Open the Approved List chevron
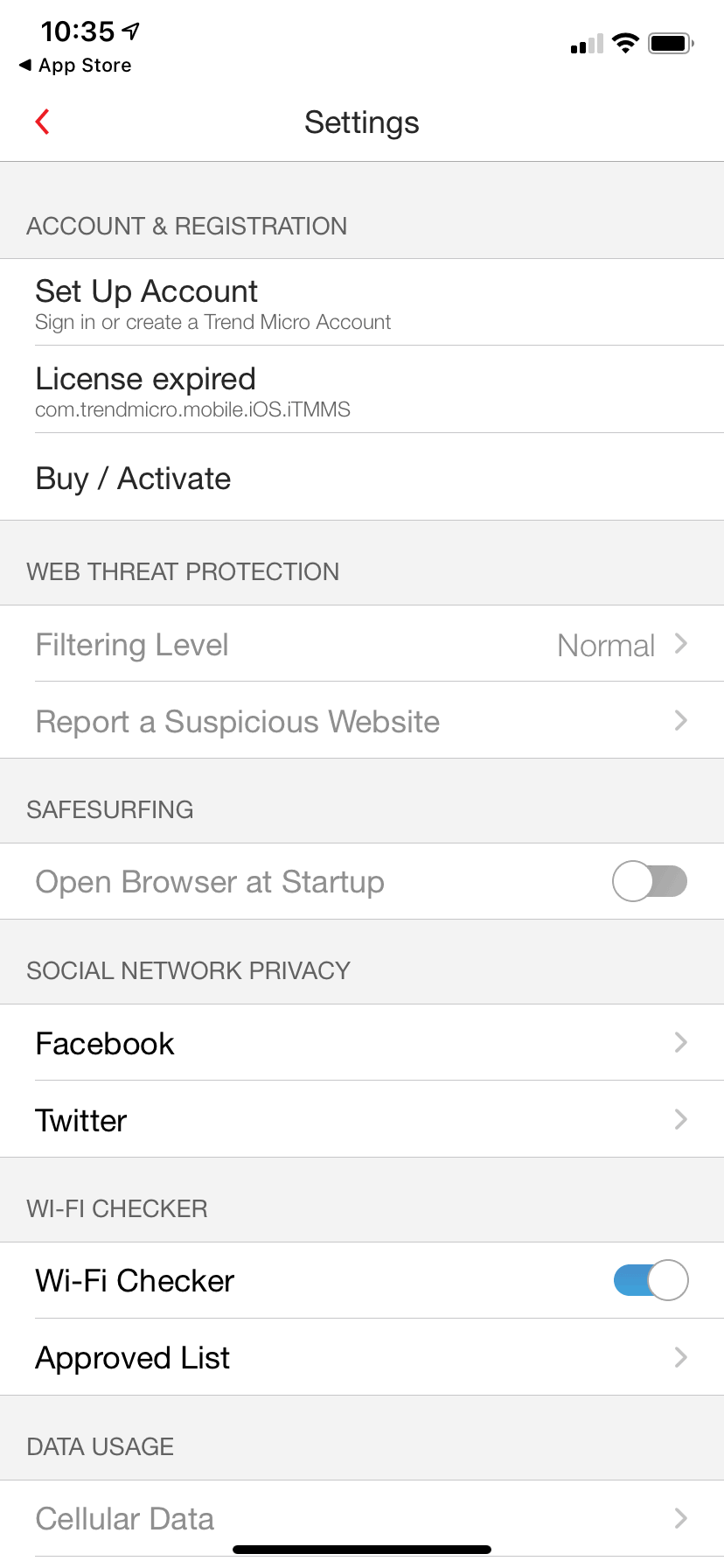This screenshot has width=724, height=1568. click(681, 1357)
